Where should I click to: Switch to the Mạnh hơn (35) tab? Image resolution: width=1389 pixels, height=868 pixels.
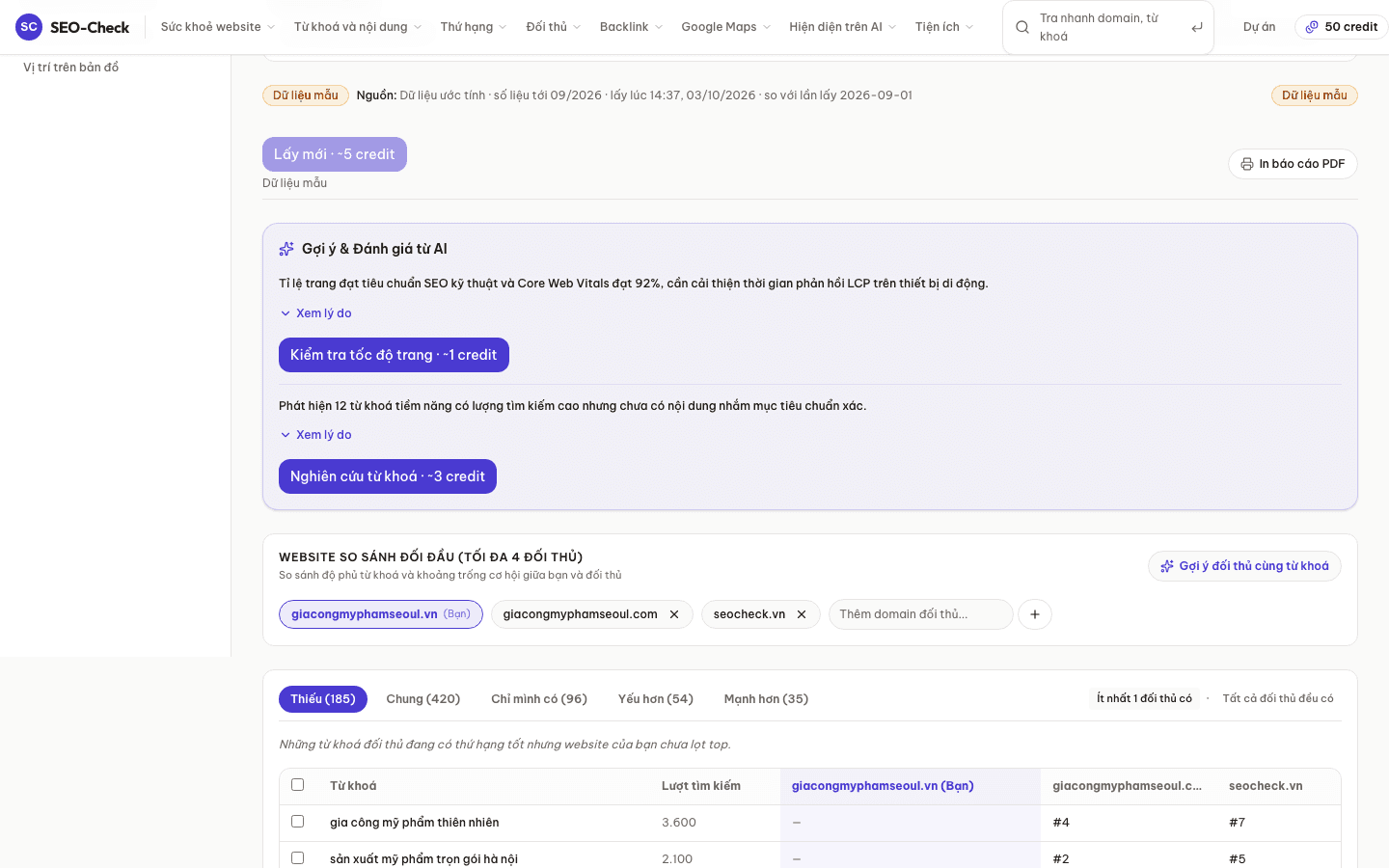pos(767,699)
